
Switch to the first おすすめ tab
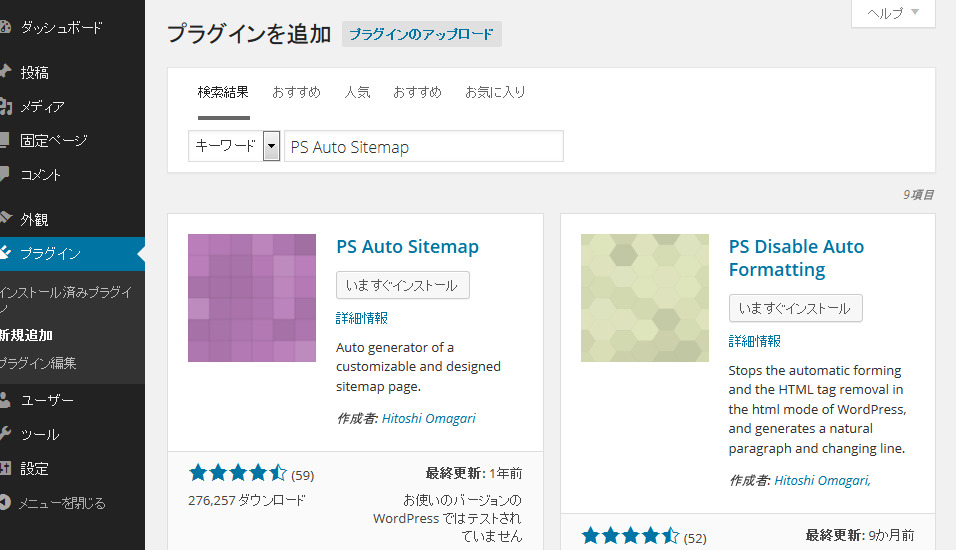pyautogui.click(x=296, y=92)
